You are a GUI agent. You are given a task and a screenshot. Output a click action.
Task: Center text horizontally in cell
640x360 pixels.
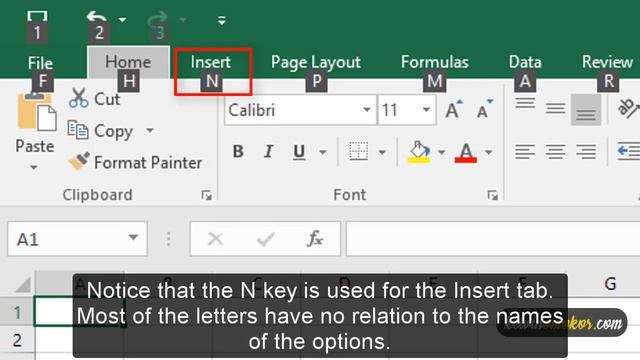556,152
